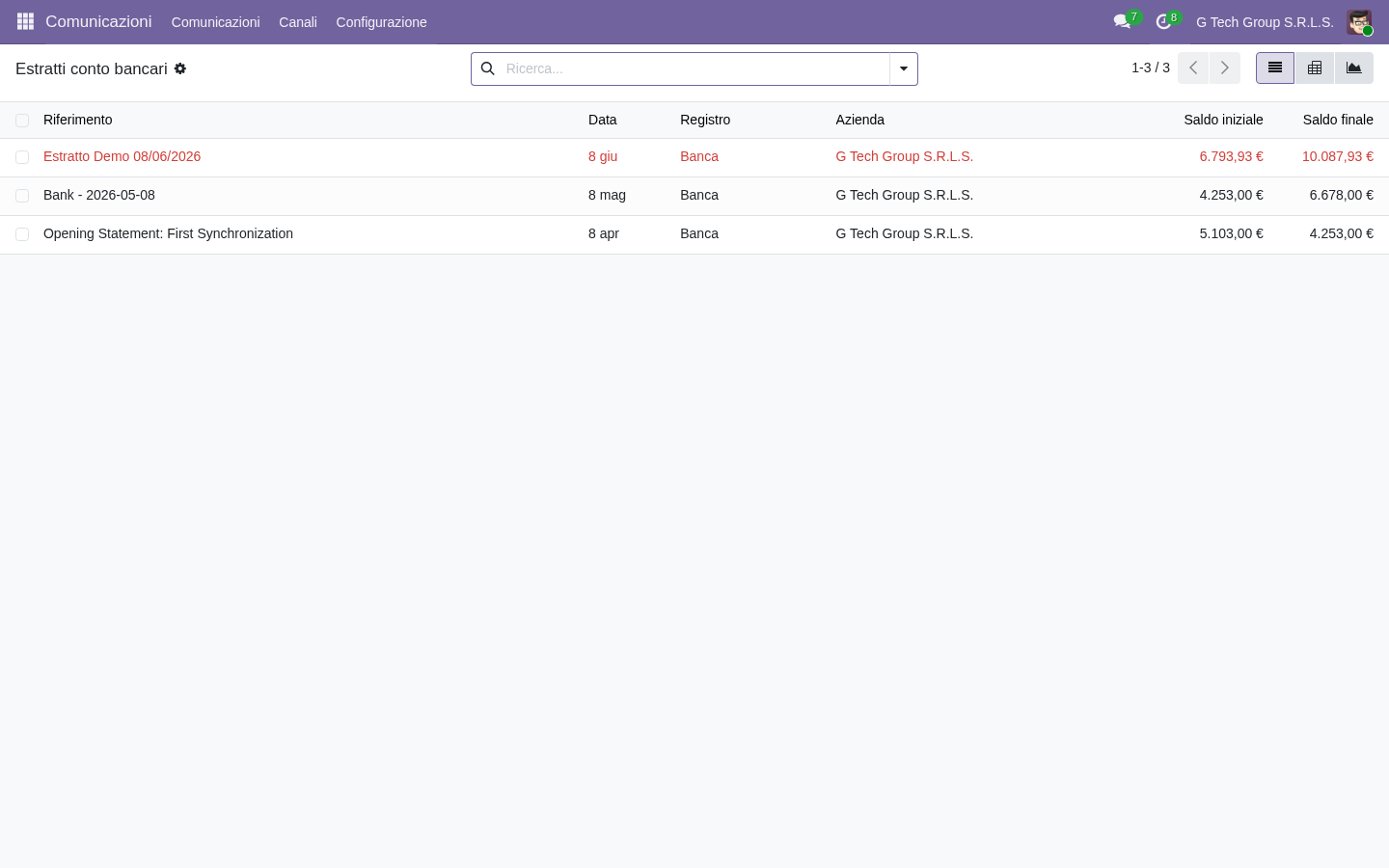Viewport: 1389px width, 868px height.
Task: Click the 6.793,93 € initial balance
Action: tap(1231, 156)
